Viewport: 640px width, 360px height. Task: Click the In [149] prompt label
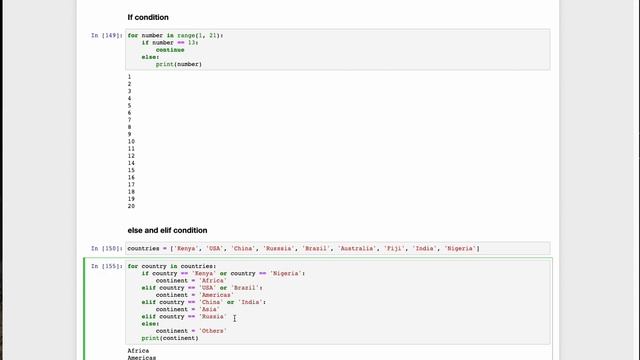[106, 36]
